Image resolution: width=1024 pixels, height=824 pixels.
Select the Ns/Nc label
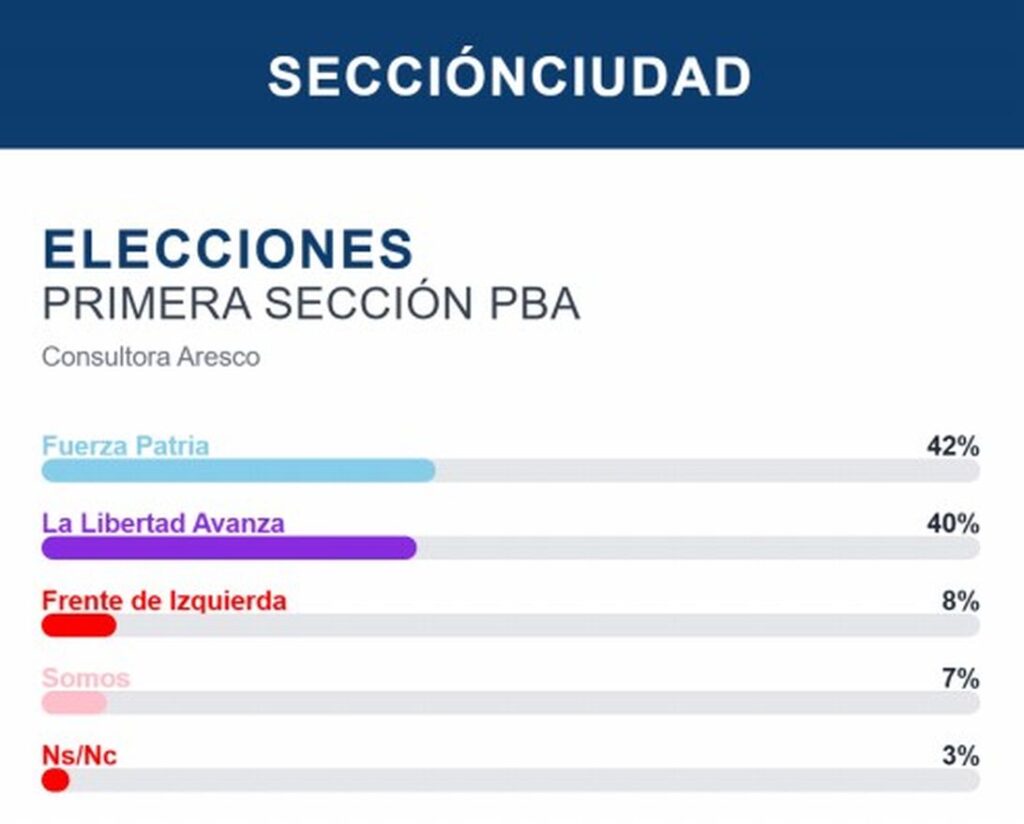(79, 755)
